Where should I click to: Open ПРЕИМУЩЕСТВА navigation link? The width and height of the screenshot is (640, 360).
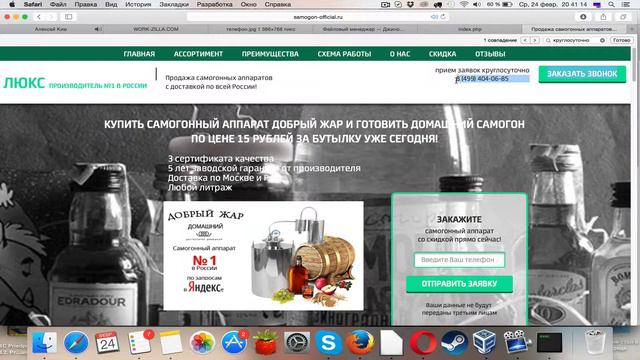pos(270,54)
